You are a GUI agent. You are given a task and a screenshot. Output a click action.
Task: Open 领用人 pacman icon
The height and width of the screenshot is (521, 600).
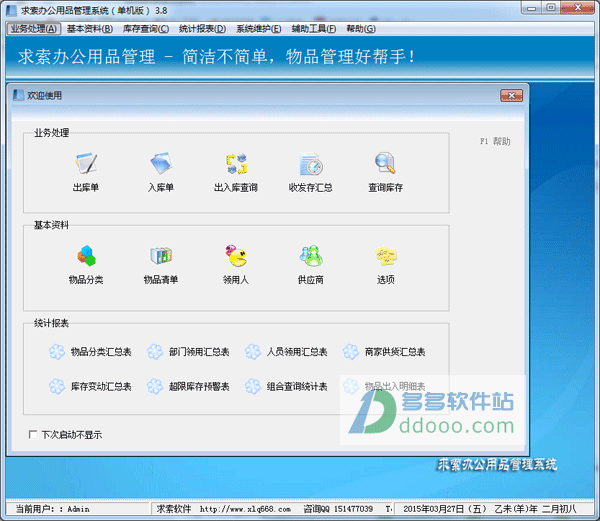pos(236,256)
